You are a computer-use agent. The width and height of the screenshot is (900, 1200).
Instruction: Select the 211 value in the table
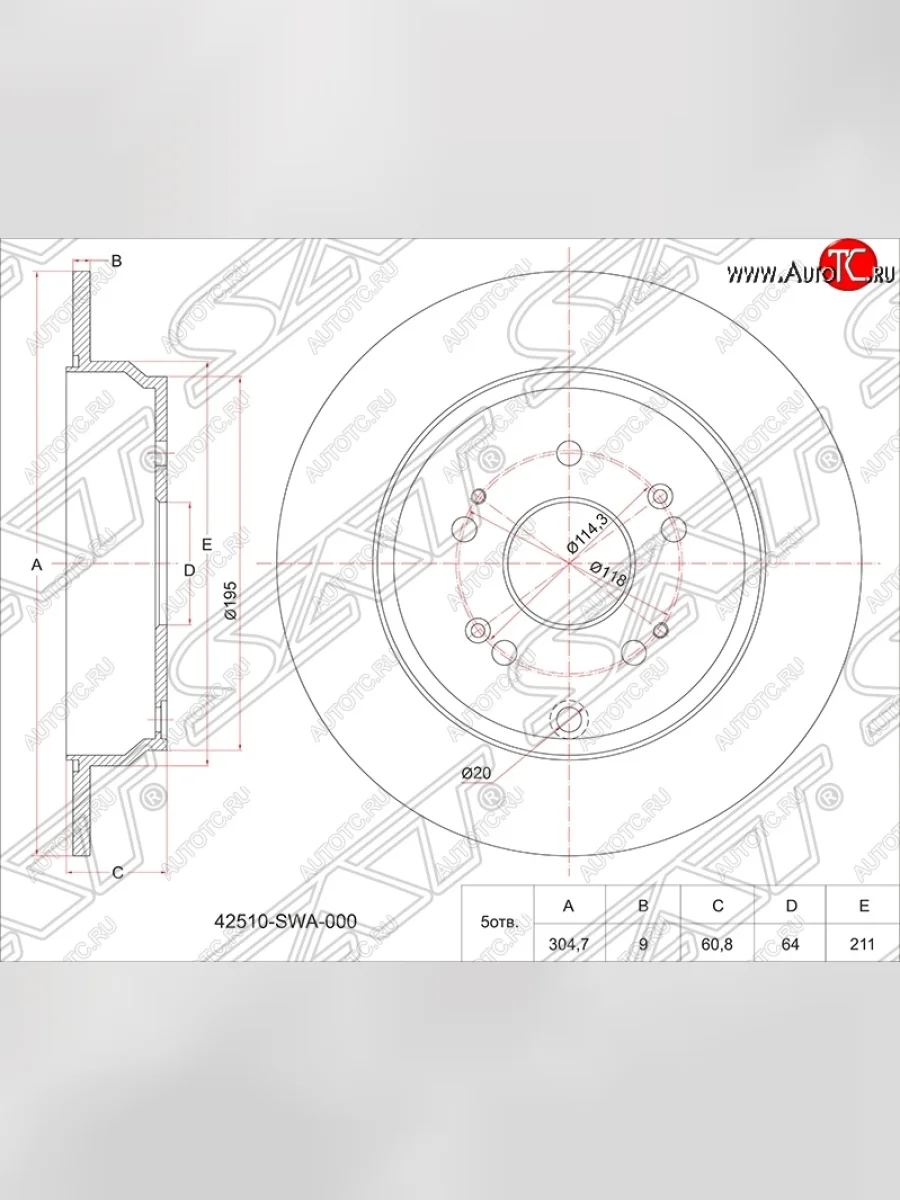click(x=863, y=943)
